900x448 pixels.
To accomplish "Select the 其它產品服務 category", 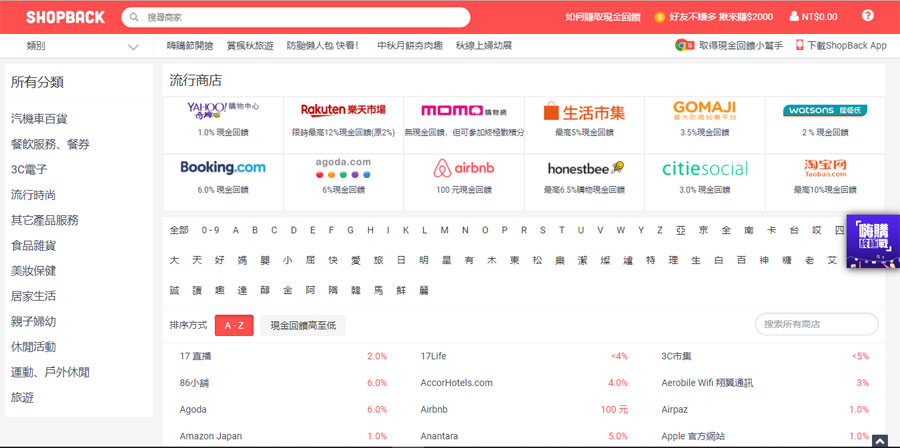I will tap(44, 220).
